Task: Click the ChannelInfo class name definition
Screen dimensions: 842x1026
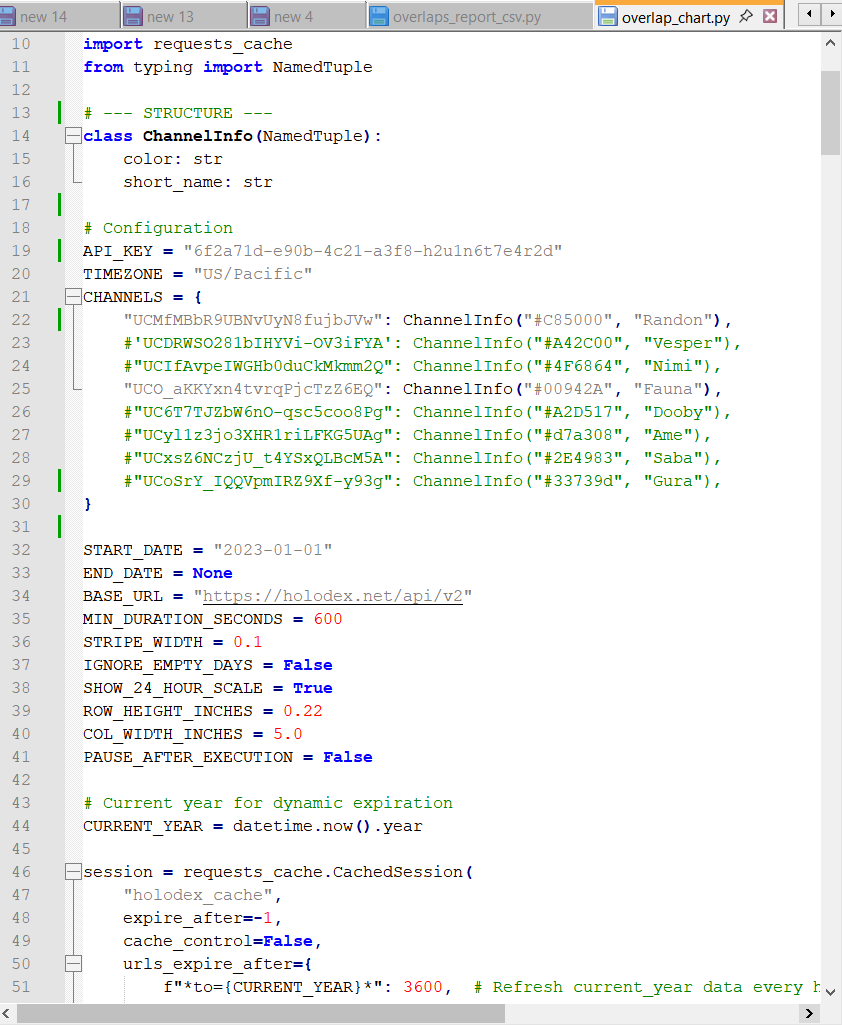Action: (x=198, y=136)
